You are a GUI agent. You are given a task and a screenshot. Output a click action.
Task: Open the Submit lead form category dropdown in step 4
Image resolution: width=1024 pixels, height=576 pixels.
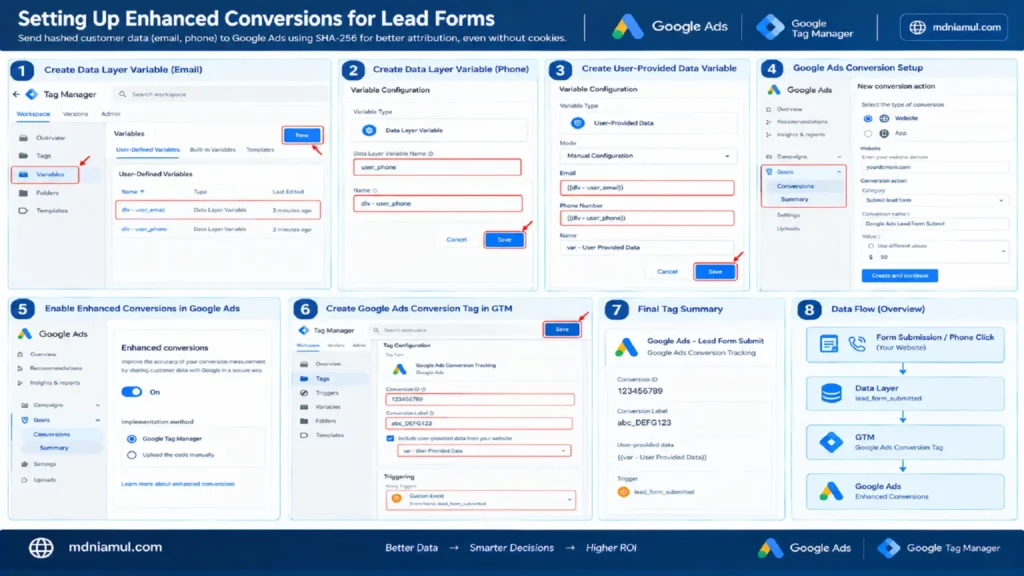(x=934, y=200)
